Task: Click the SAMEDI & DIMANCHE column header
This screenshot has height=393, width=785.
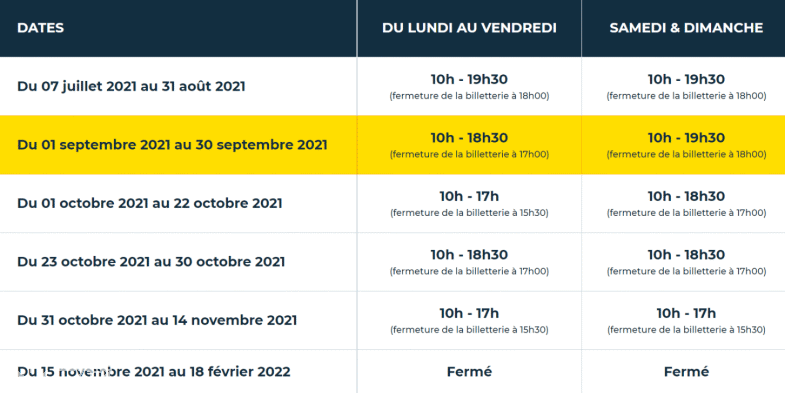Action: click(686, 28)
